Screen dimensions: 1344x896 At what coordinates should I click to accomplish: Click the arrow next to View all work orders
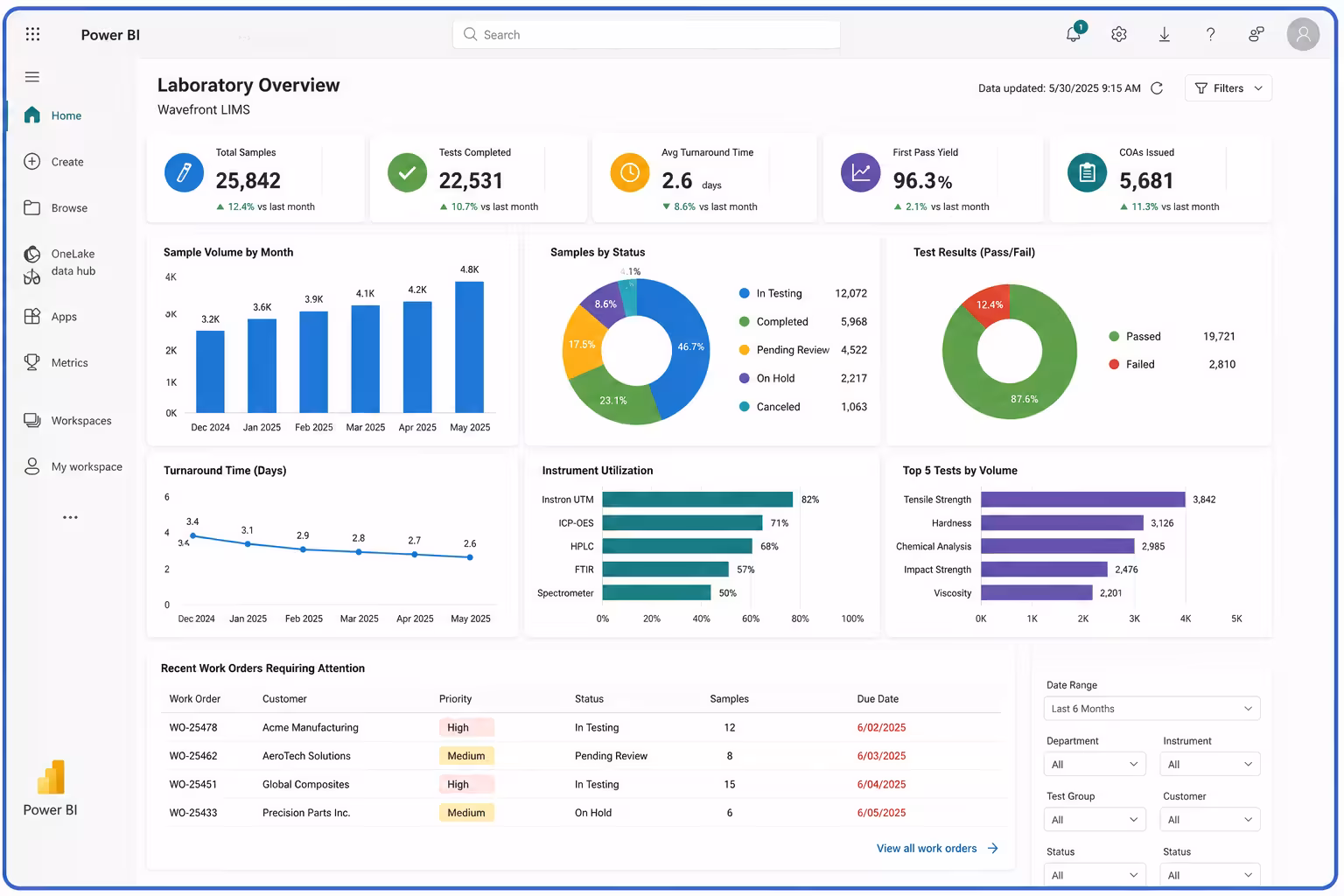(992, 848)
